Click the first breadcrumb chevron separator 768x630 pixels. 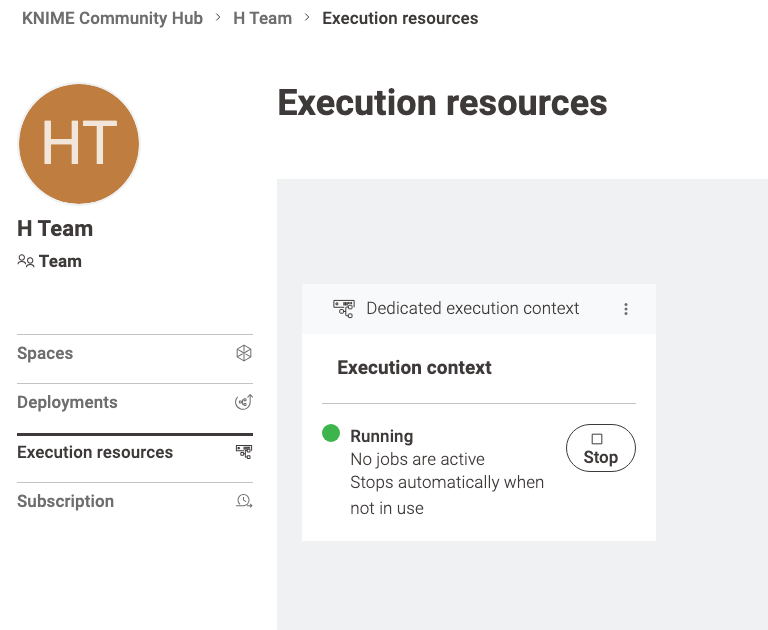coord(218,18)
